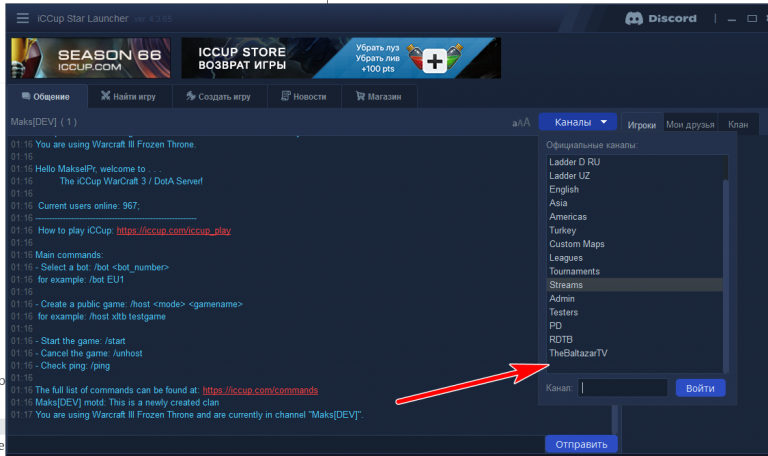Switch to the Игроки tab

click(x=642, y=125)
